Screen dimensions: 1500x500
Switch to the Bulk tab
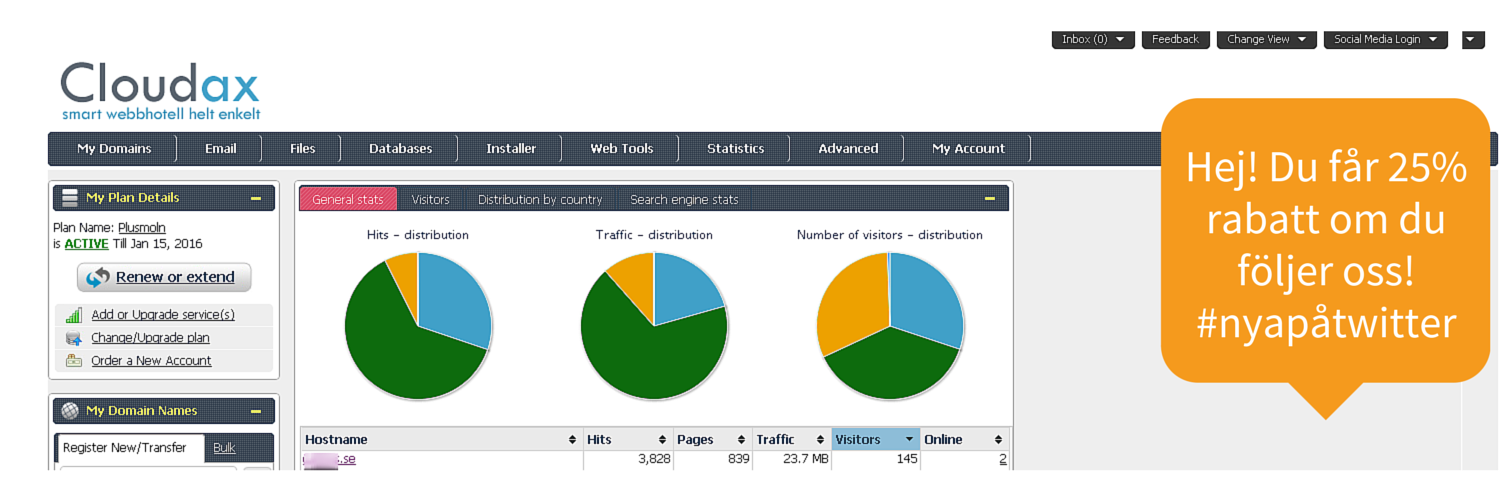224,448
